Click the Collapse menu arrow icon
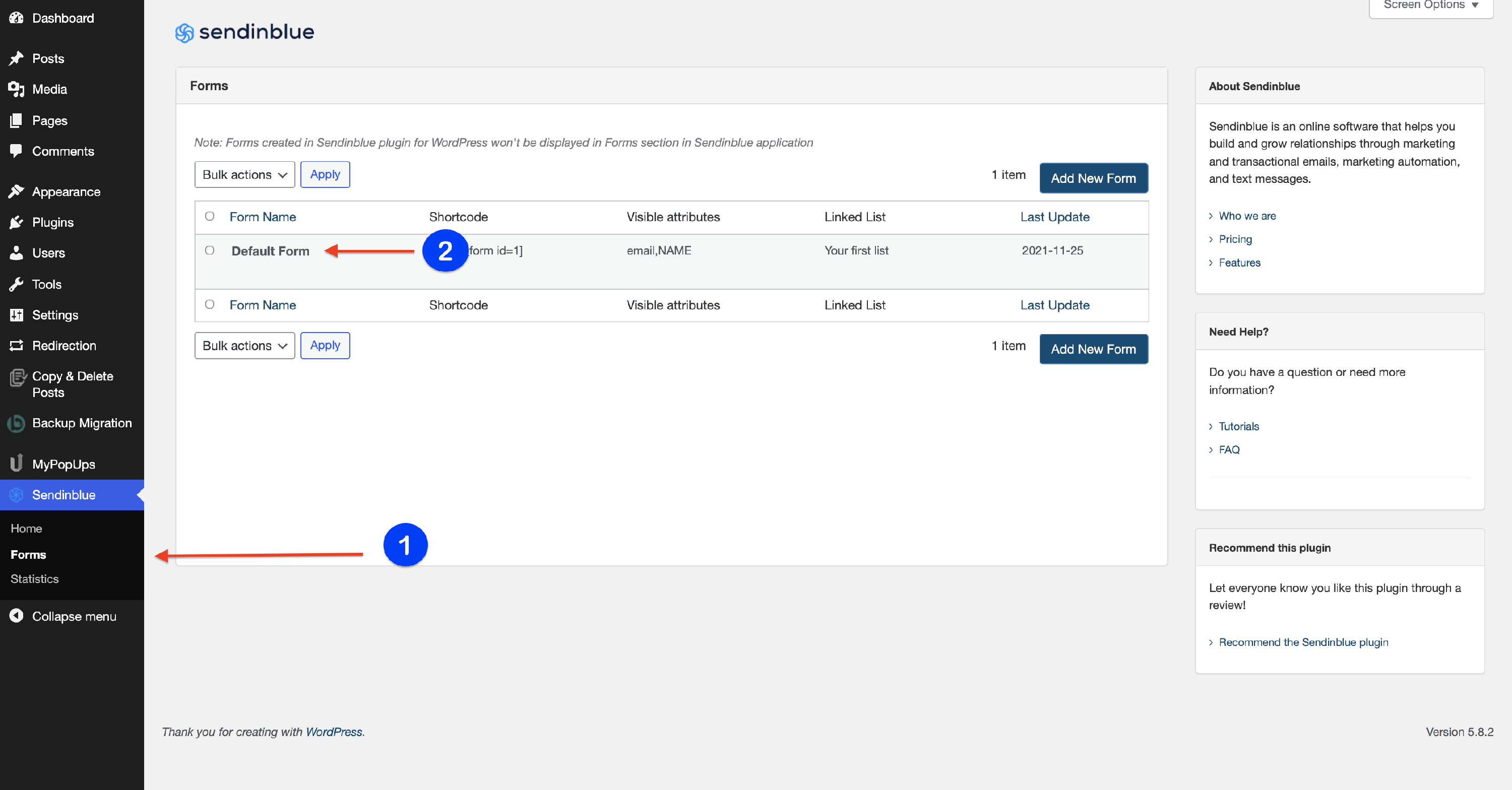Viewport: 1512px width, 790px height. coord(17,616)
